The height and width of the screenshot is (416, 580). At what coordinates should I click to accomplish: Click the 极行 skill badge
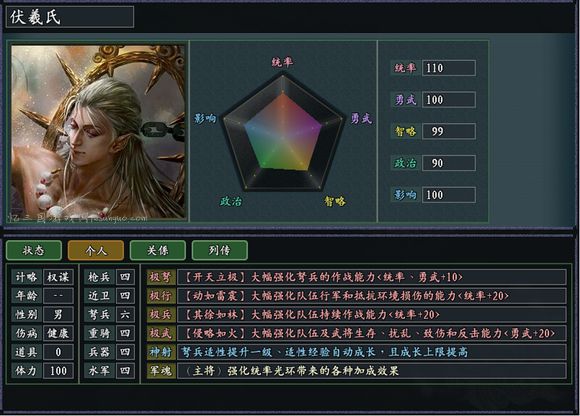(x=161, y=296)
